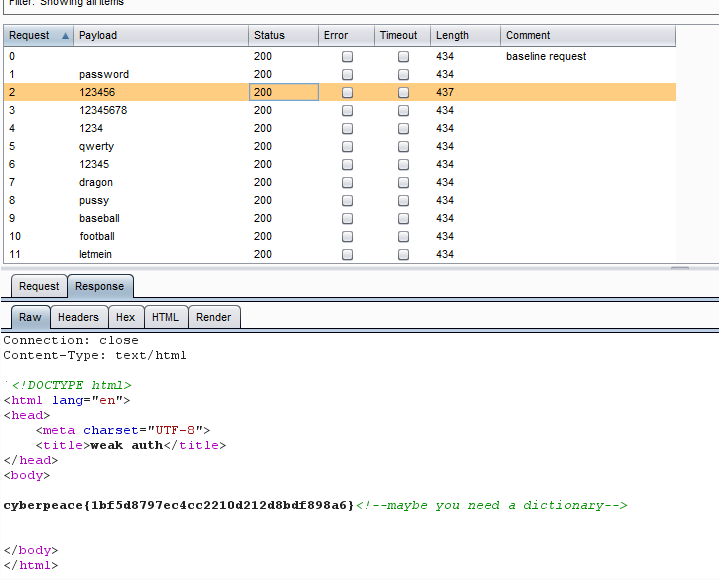Click the panel splitter grip below the results table
719x580 pixels.
[x=679, y=268]
